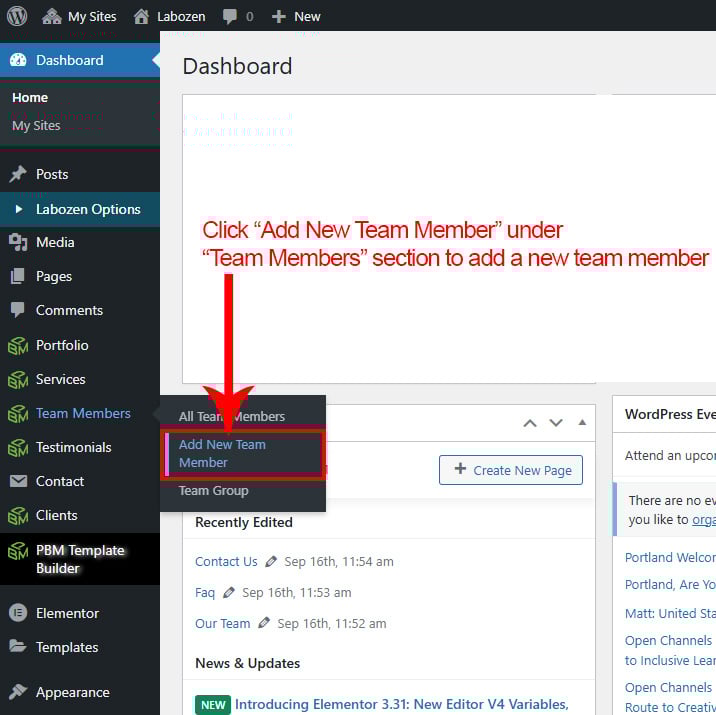
Task: Expand the Labozen Options menu
Action: click(88, 209)
